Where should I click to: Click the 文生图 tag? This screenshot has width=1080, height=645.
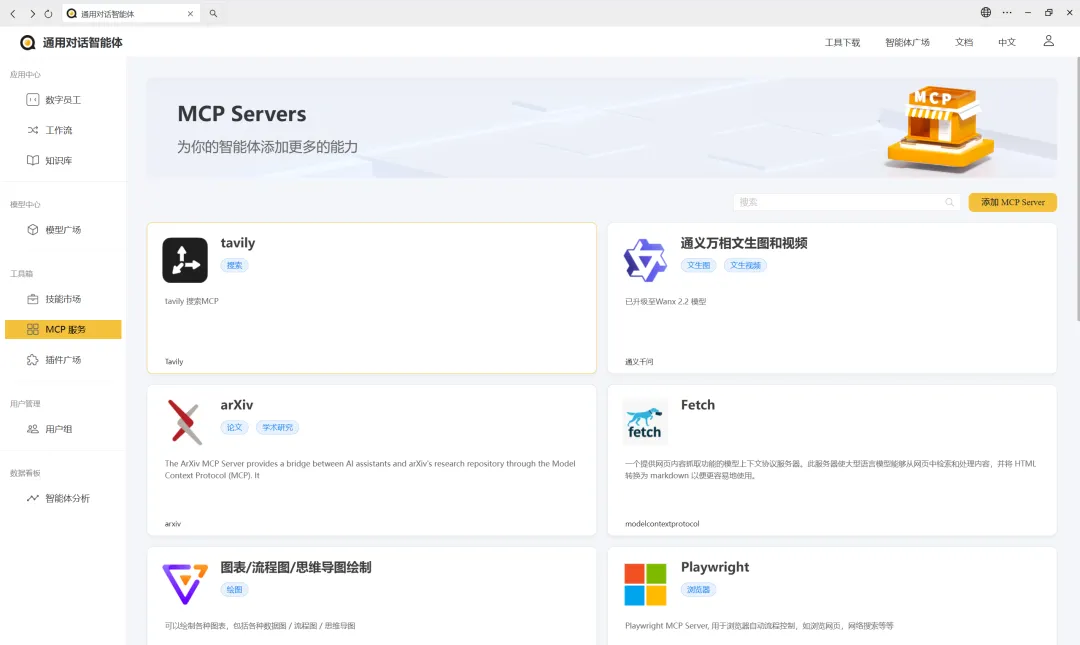[698, 265]
